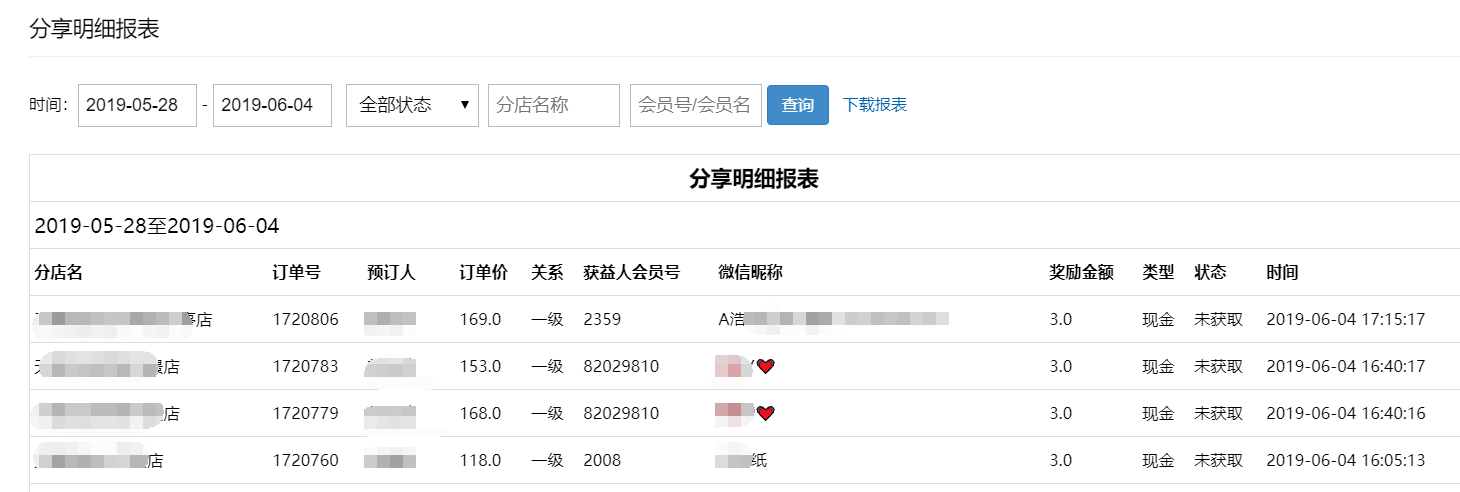Click the timestamp 2019-06-04 17:15:17
This screenshot has height=492, width=1460.
point(1345,319)
